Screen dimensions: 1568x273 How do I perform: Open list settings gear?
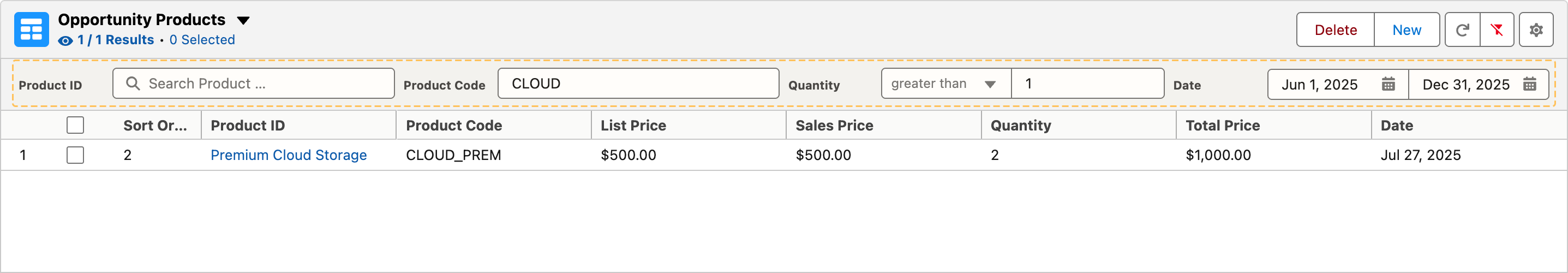pyautogui.click(x=1536, y=30)
